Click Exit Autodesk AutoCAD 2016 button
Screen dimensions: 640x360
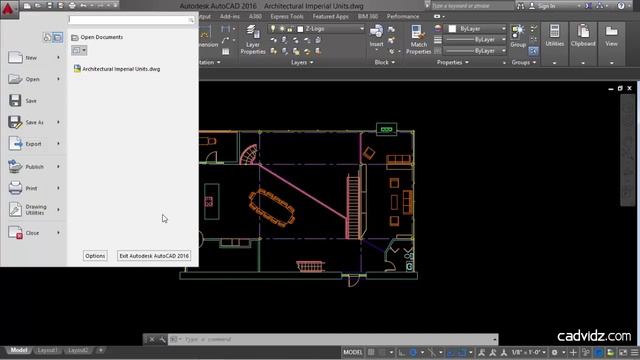154,256
